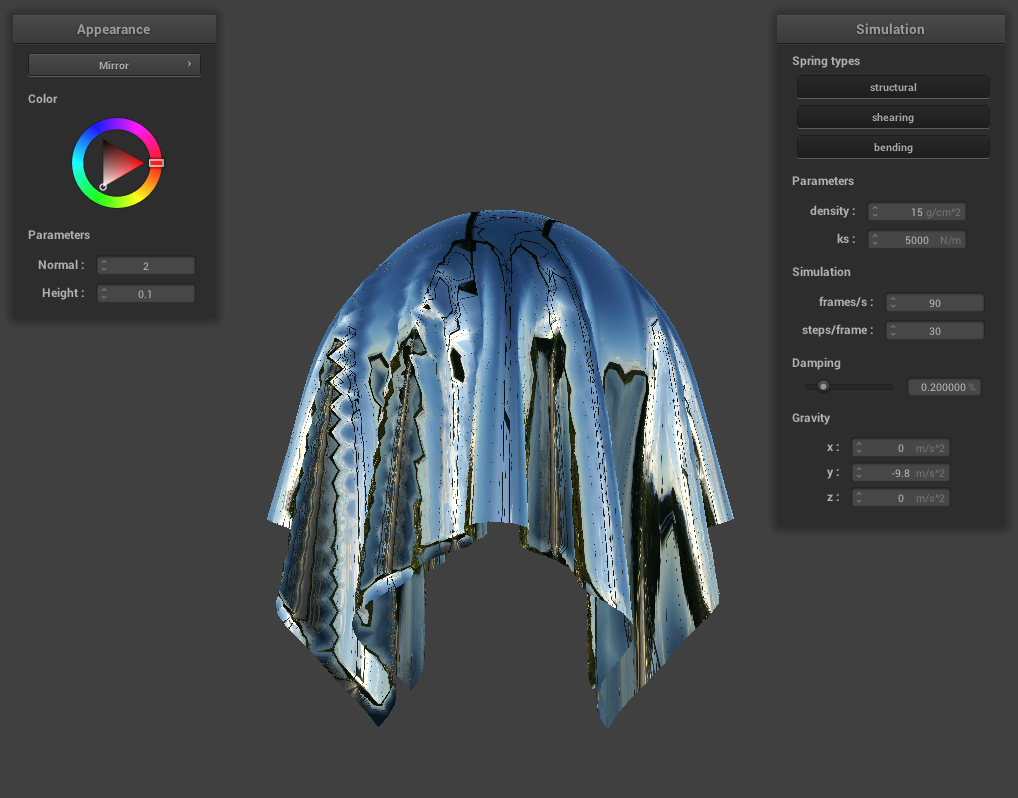Toggle the shearing spring type
The height and width of the screenshot is (798, 1018).
892,118
